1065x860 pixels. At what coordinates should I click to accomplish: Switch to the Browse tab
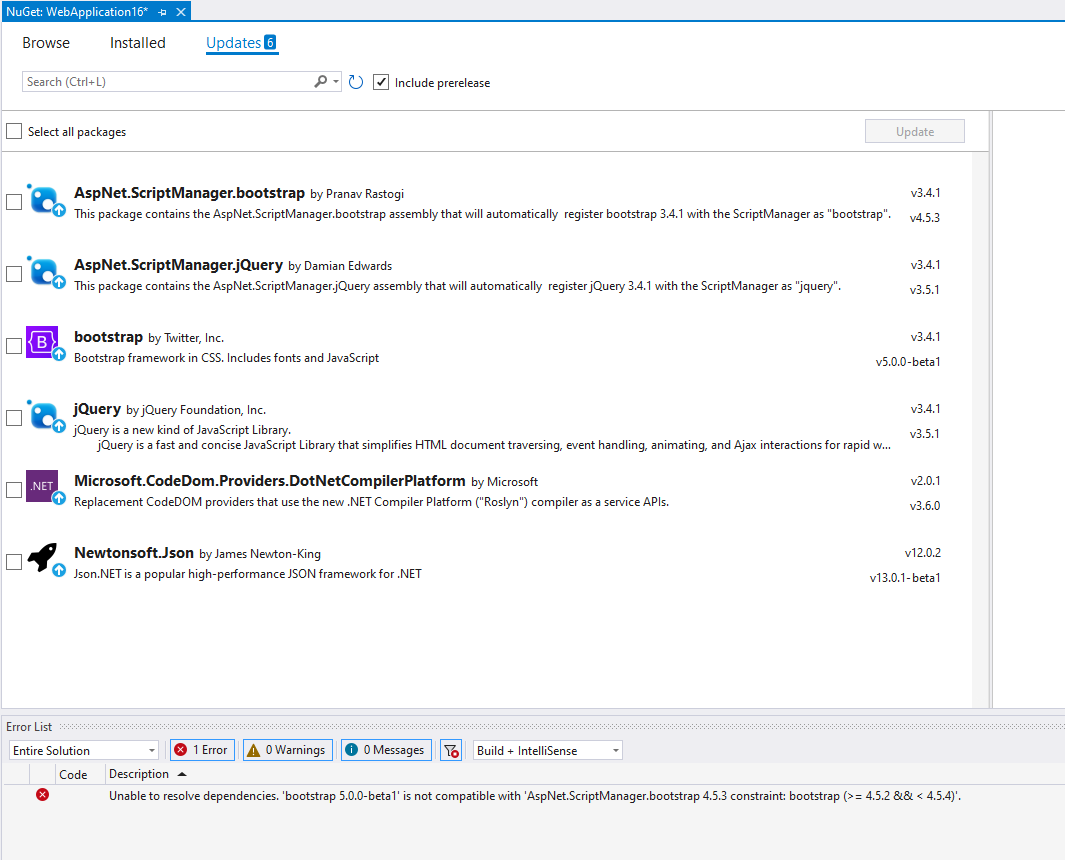coord(46,43)
